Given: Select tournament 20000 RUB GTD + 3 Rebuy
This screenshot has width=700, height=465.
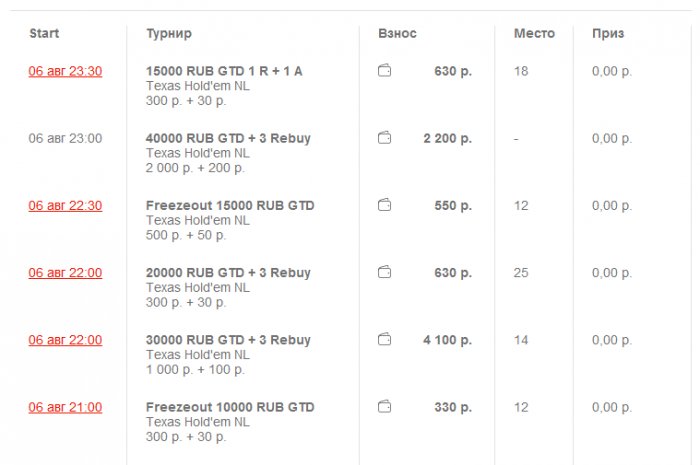Looking at the screenshot, I should click(228, 272).
